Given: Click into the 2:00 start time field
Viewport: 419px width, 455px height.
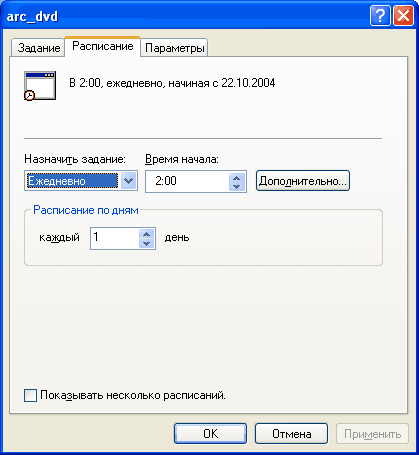Looking at the screenshot, I should point(187,181).
